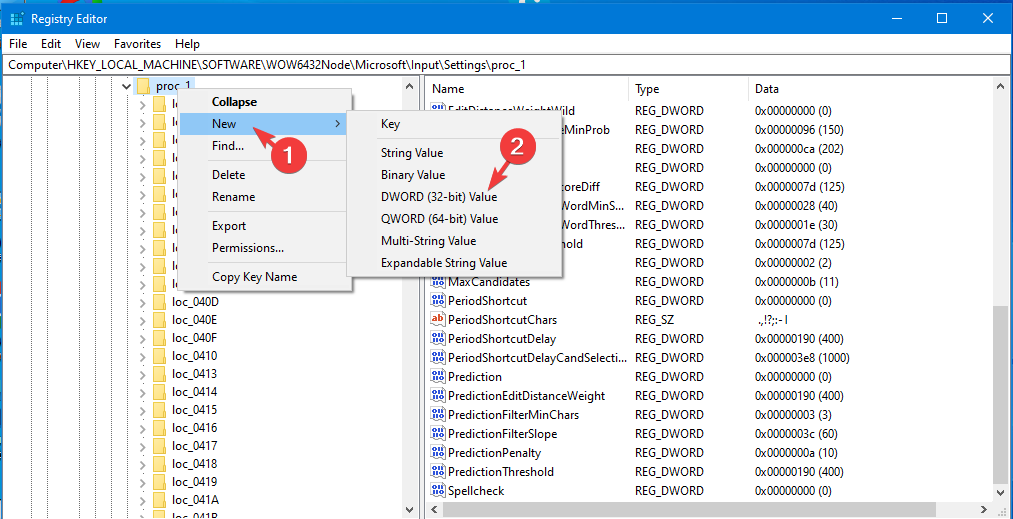Click the registry path address bar
The height and width of the screenshot is (519, 1013).
(x=506, y=65)
